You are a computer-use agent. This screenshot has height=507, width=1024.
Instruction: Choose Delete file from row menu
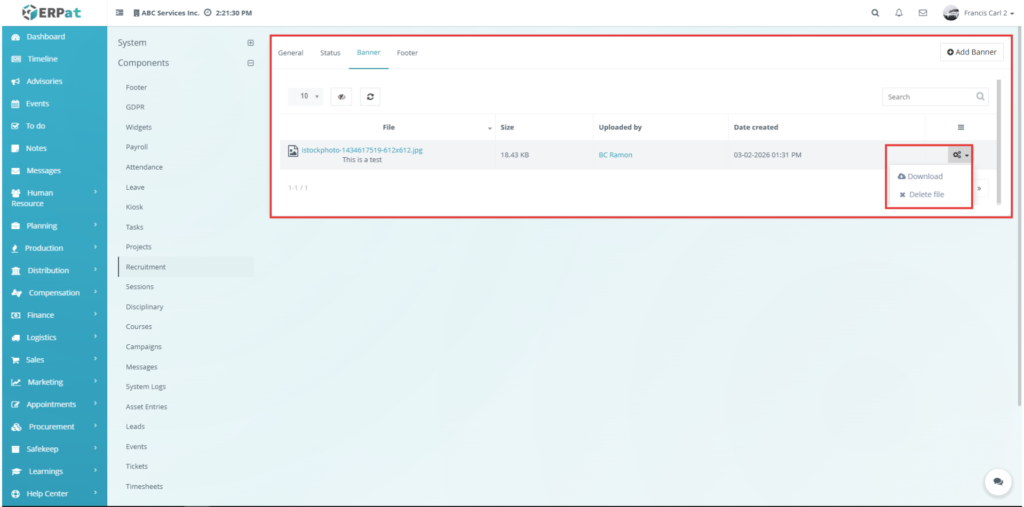(921, 195)
